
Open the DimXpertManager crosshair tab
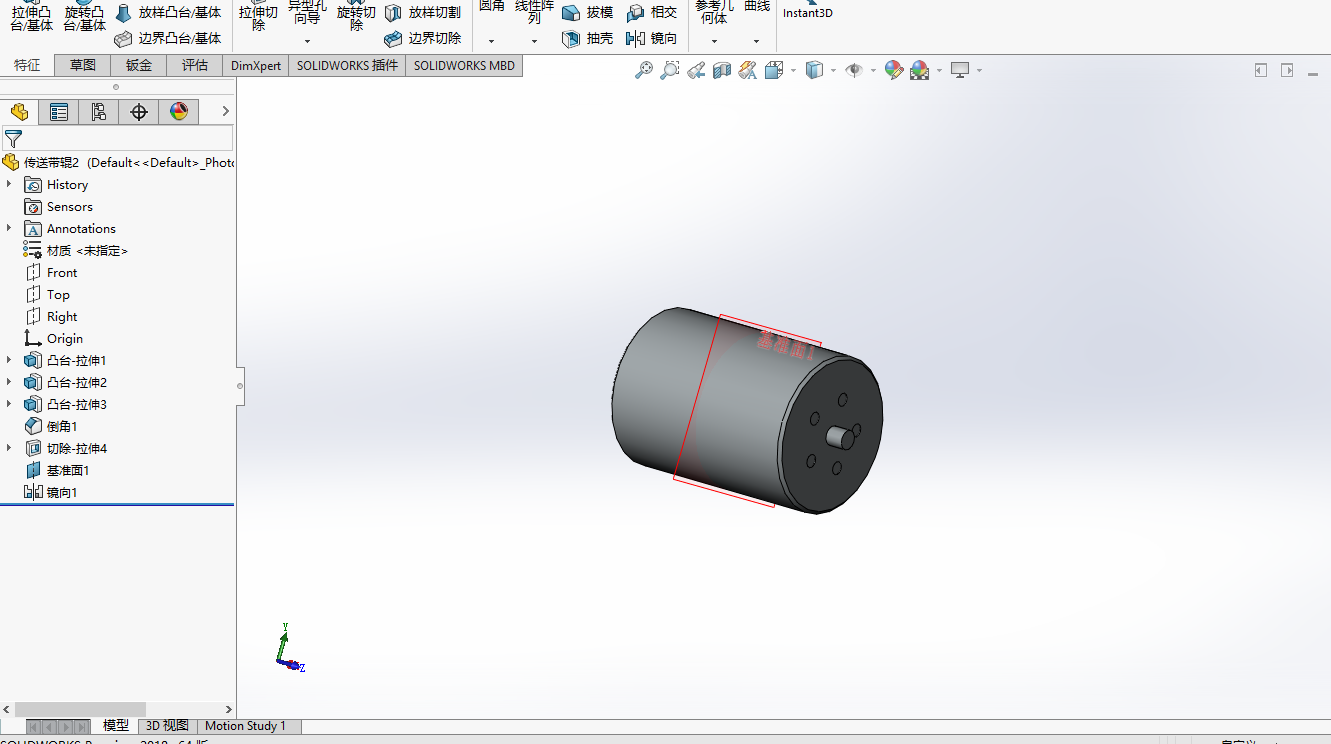tap(139, 112)
